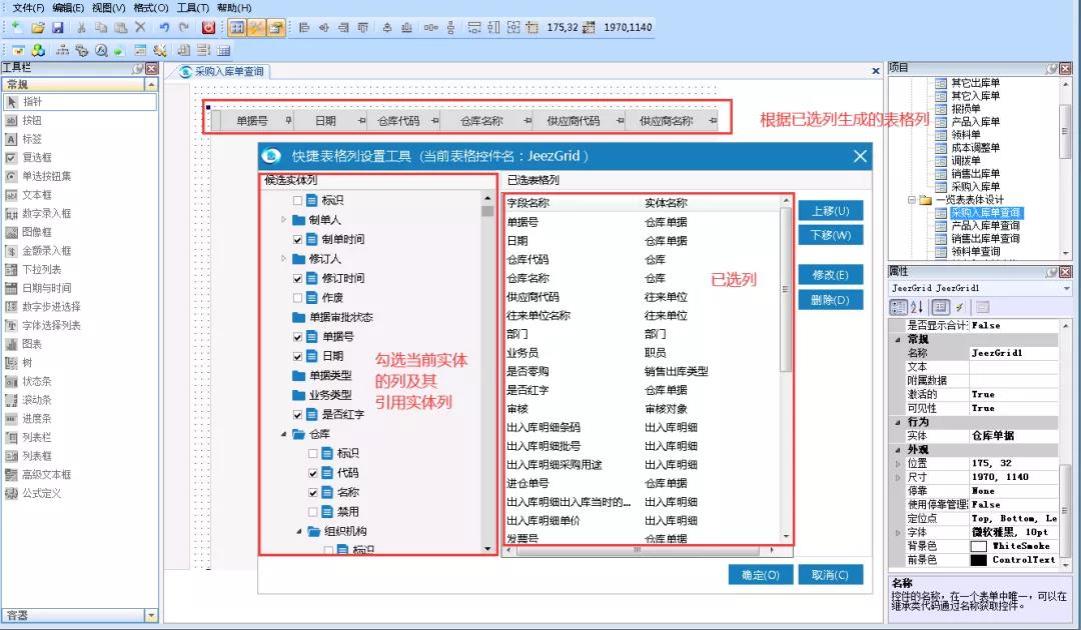
Task: Click the 前景色 ControlText color swatch
Action: 978,560
